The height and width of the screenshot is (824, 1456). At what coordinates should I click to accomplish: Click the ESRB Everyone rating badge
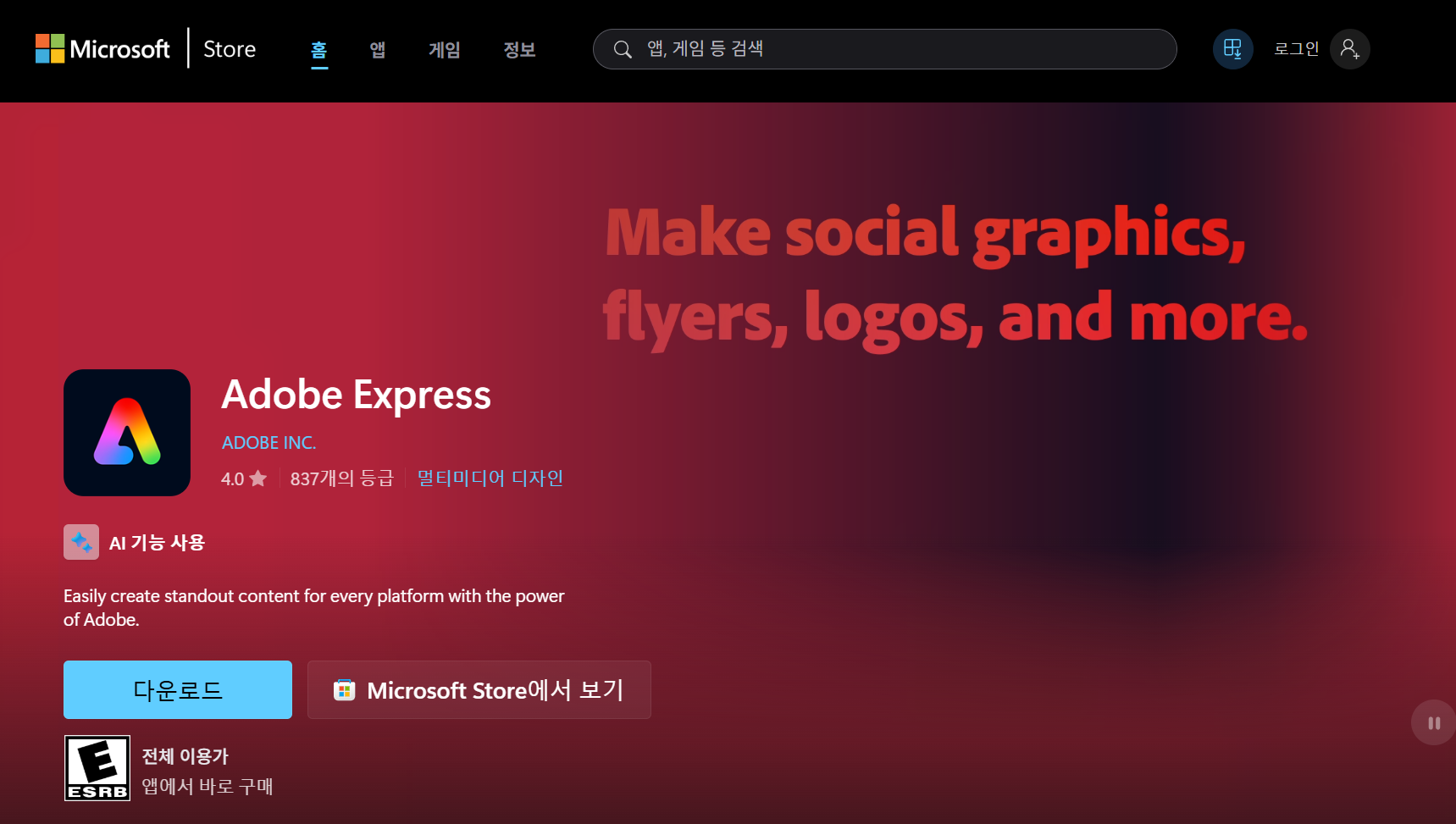(97, 768)
